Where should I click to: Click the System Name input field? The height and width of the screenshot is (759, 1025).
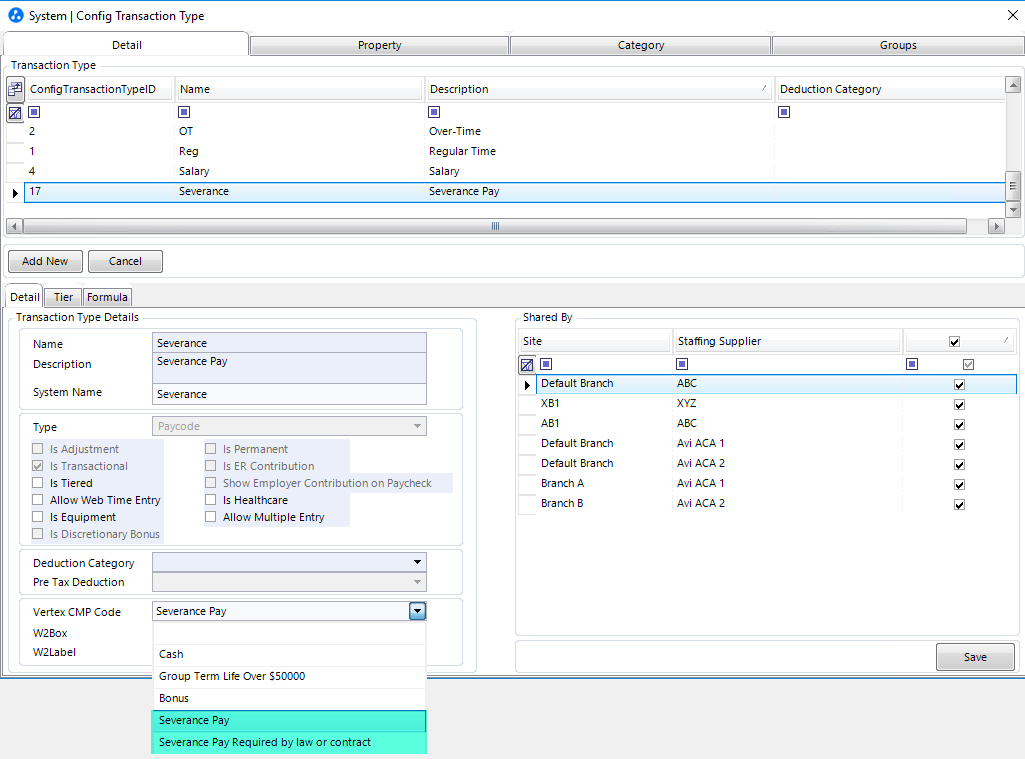tap(289, 394)
